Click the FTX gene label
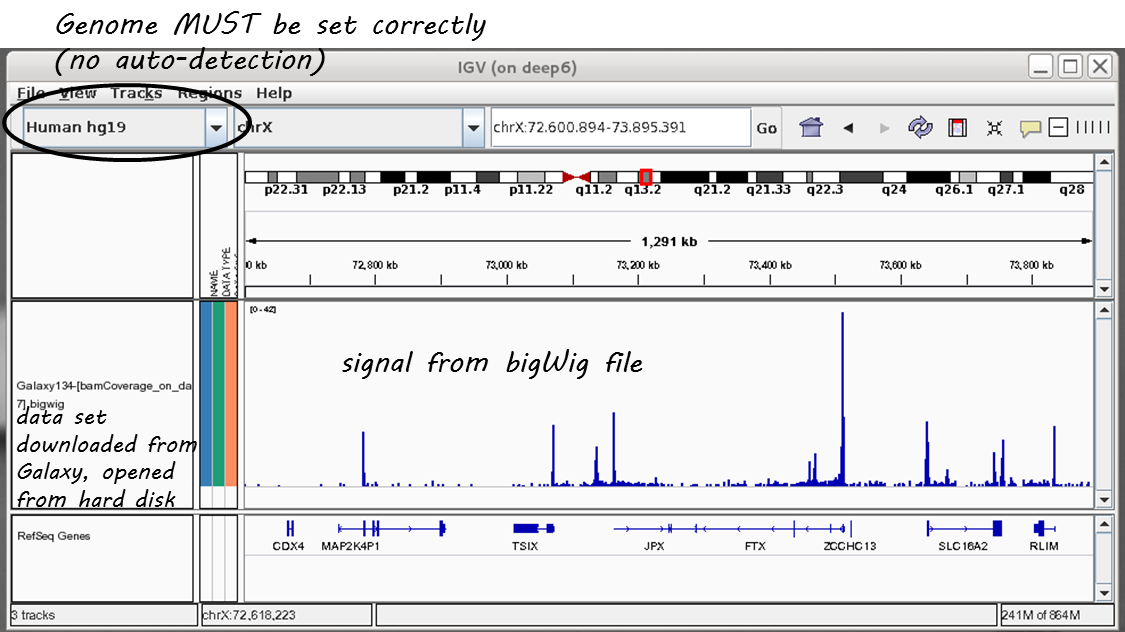Screen dimensions: 1125x632 (755, 546)
